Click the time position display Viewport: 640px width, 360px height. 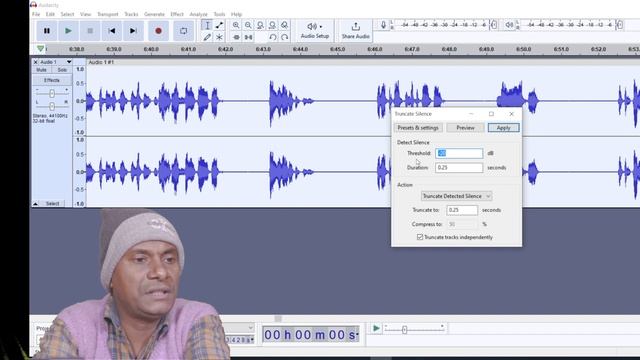pos(311,335)
